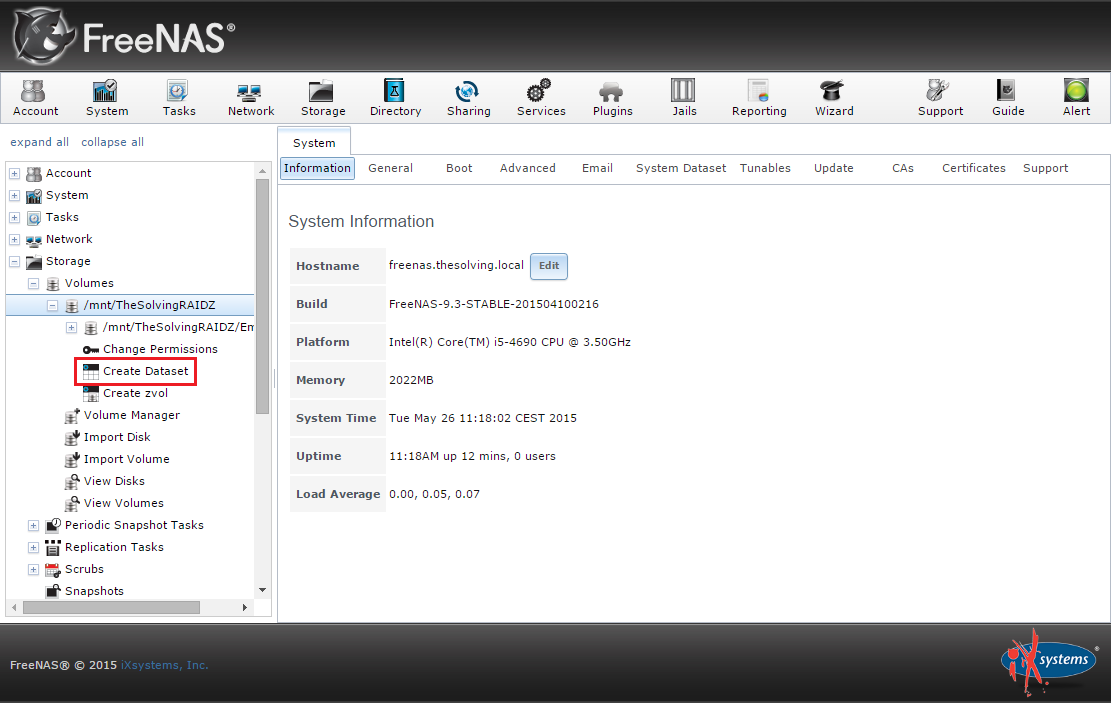Viewport: 1111px width, 703px height.
Task: Expand the /mnt/TheSolvingRAIDZ/Em child node
Action: click(71, 327)
